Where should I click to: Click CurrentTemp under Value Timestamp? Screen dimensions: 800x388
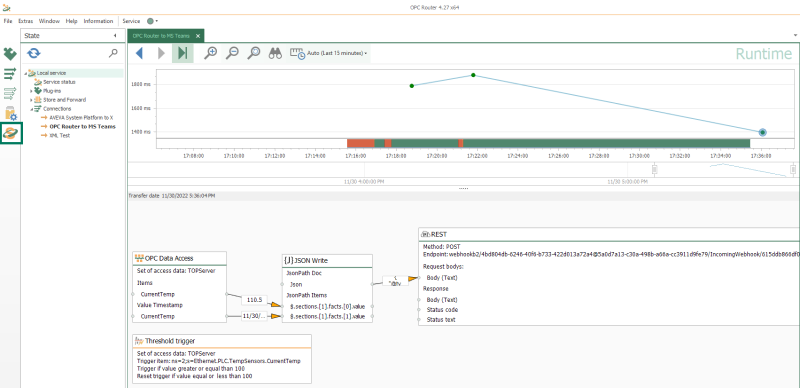(158, 317)
